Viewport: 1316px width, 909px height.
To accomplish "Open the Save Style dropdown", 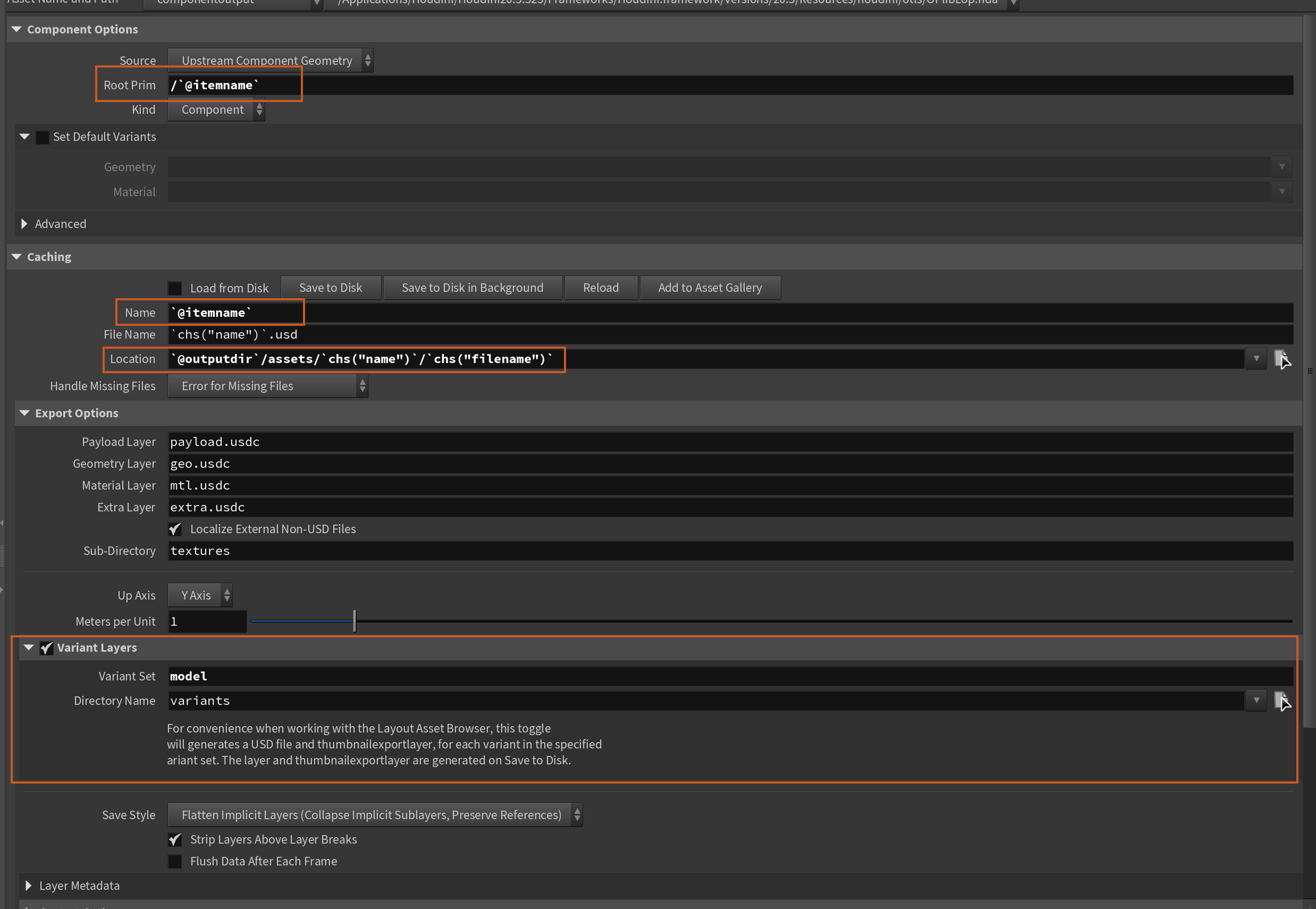I will pyautogui.click(x=375, y=815).
